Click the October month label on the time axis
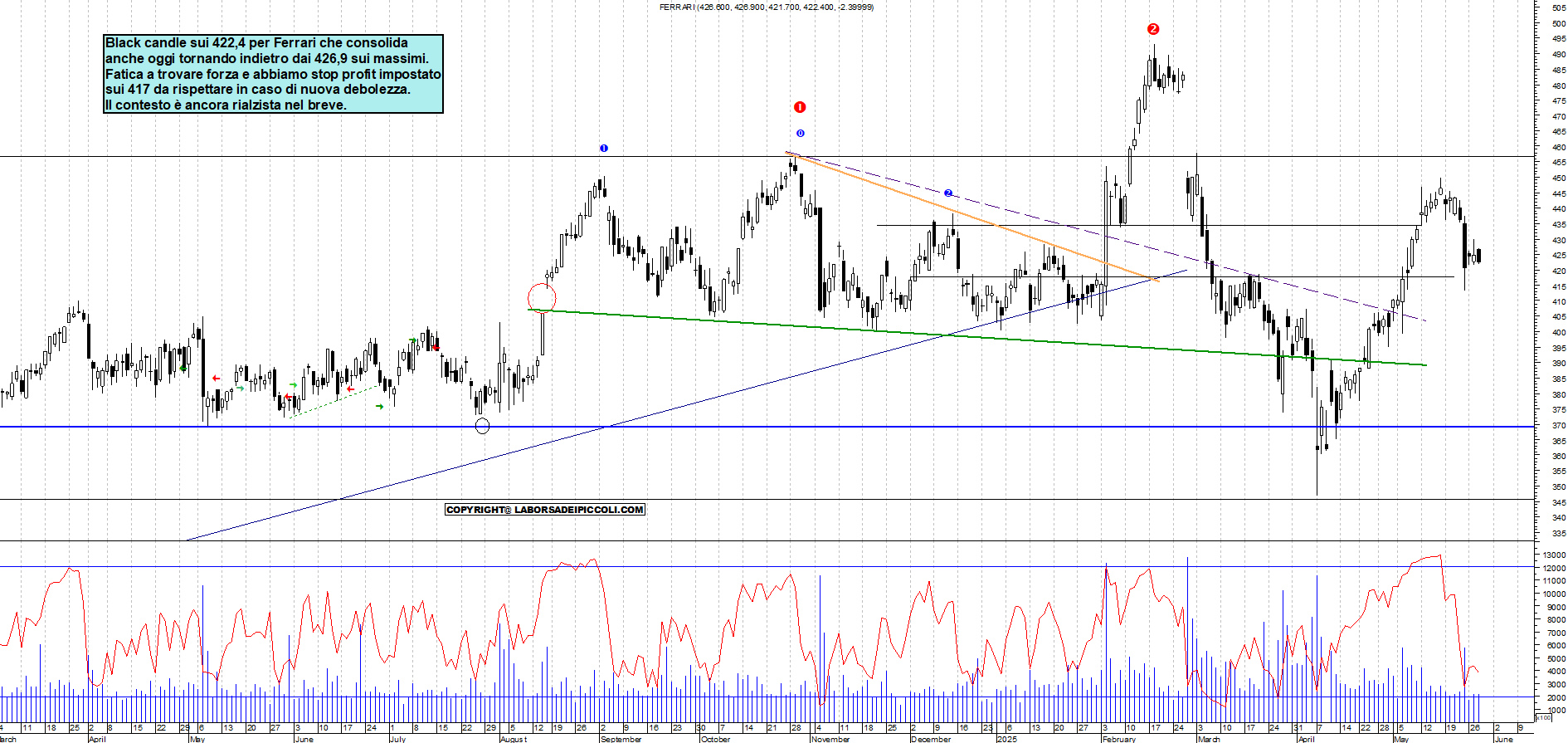 (716, 739)
